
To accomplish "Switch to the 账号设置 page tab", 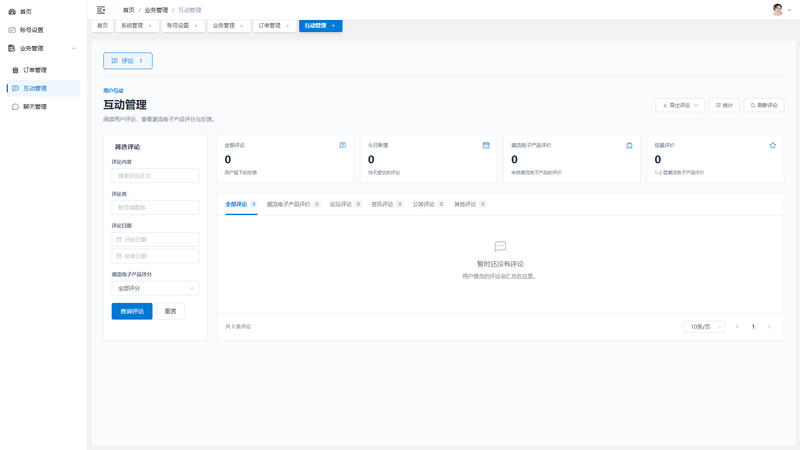I will pos(178,26).
